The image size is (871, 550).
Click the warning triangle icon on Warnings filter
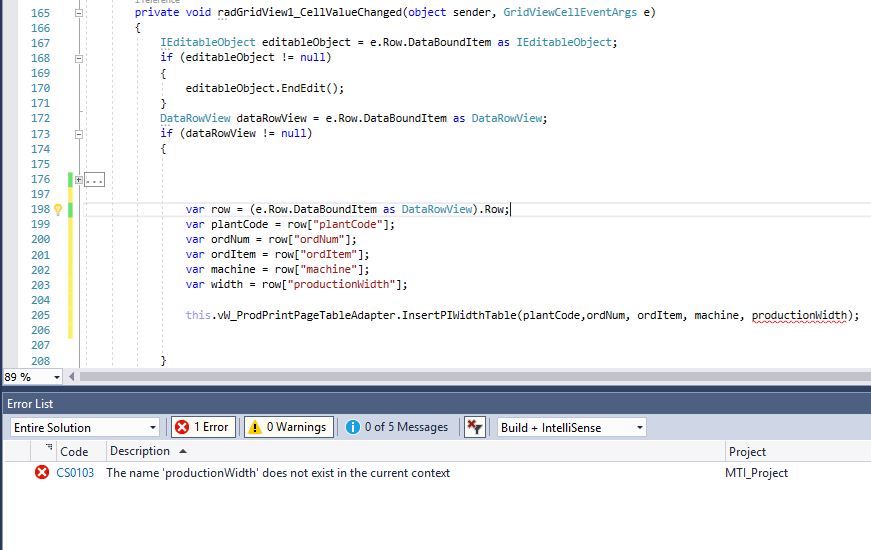(x=255, y=427)
